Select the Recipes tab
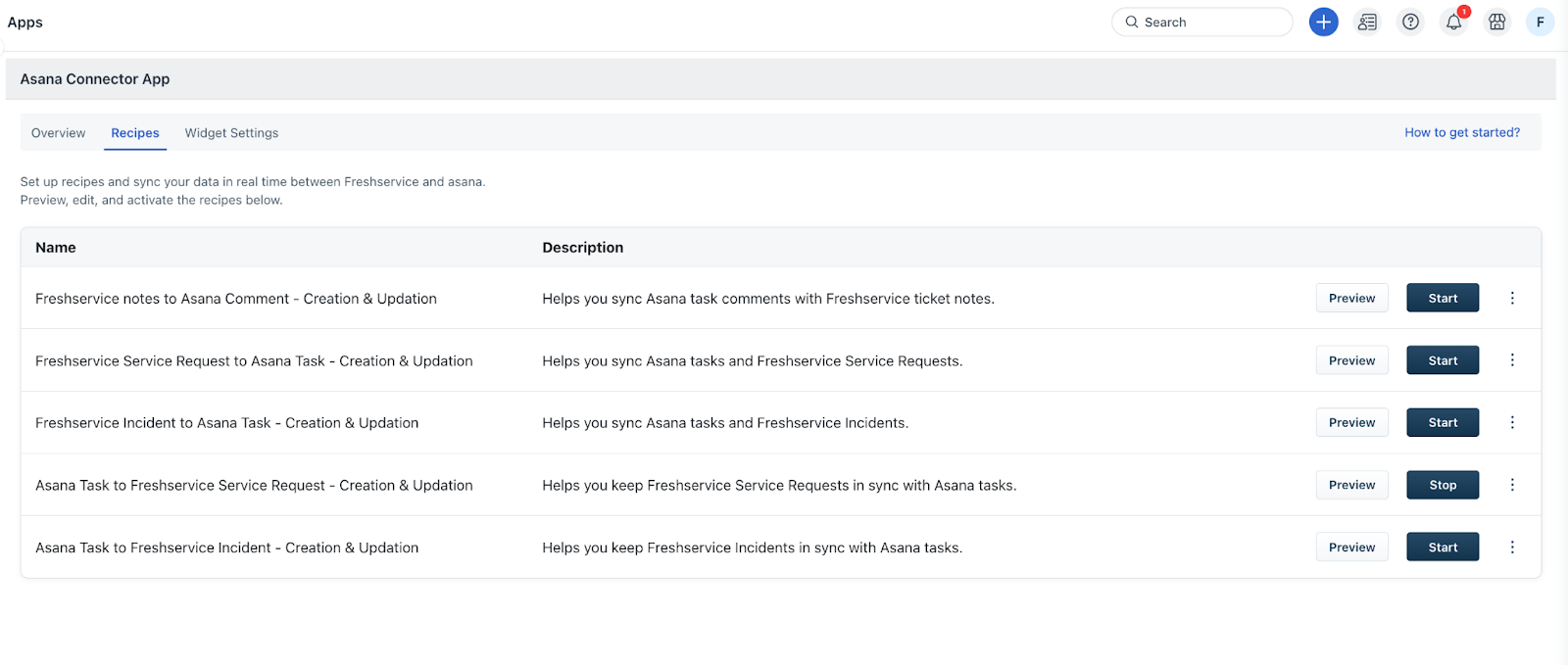 135,133
